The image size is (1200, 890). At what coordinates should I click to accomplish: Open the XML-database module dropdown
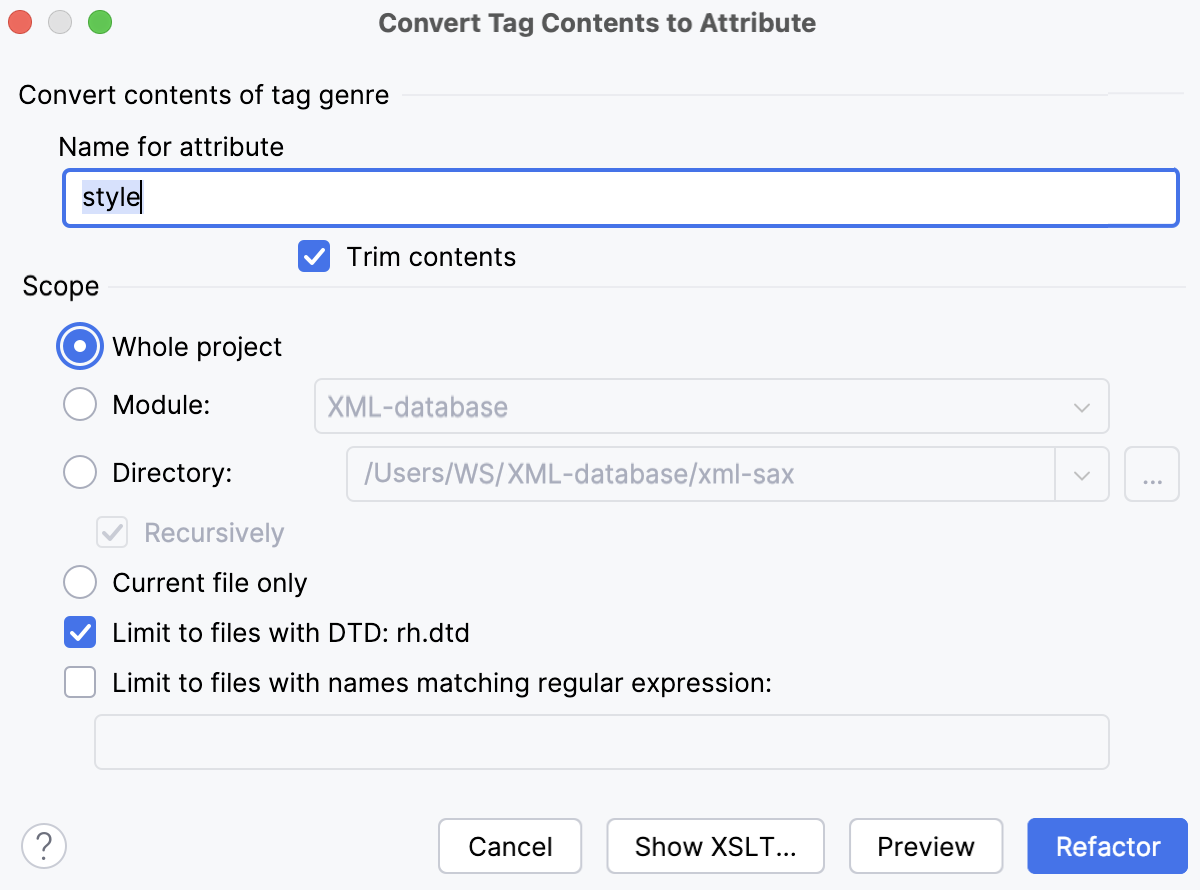tap(1081, 407)
